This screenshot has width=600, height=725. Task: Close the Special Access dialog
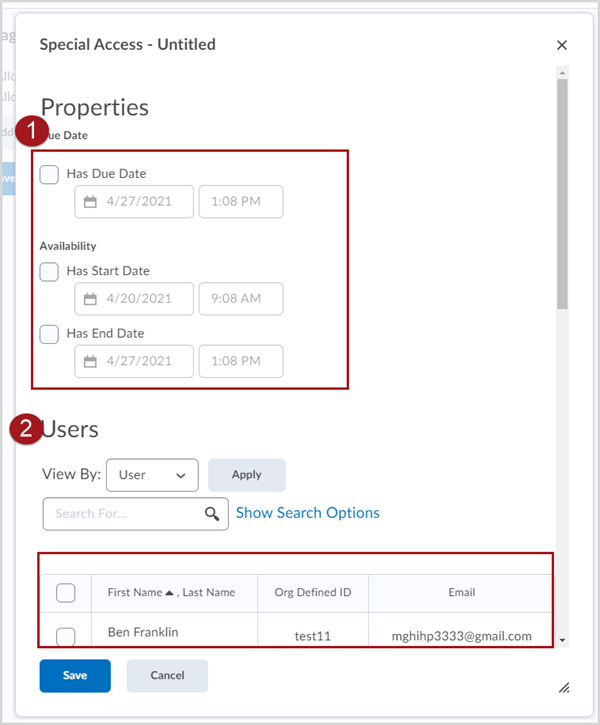point(562,45)
